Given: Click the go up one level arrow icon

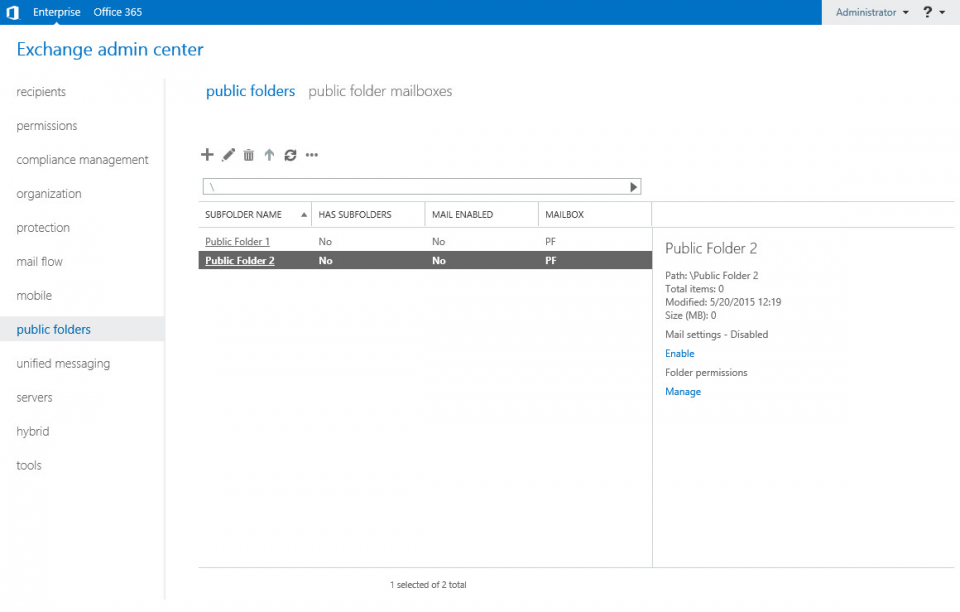Looking at the screenshot, I should coord(270,155).
